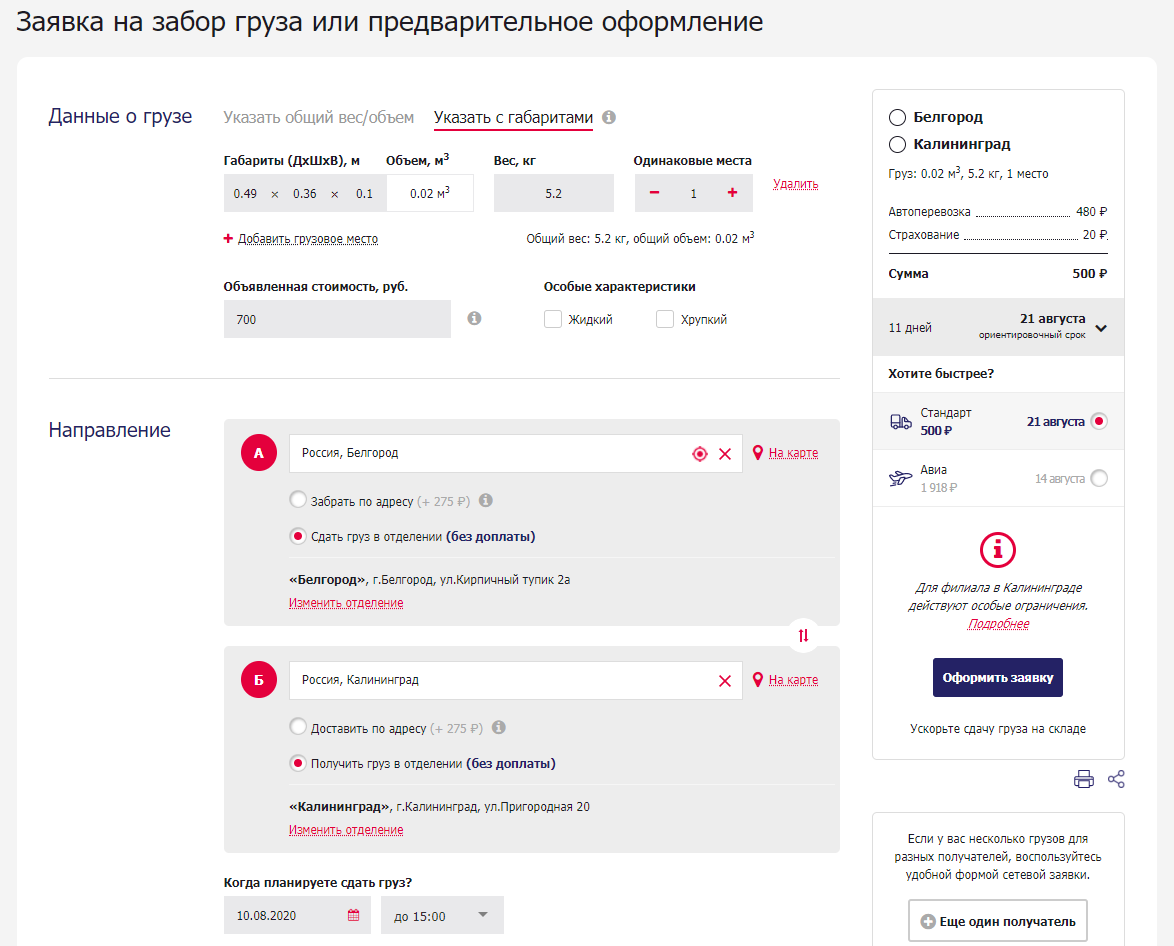Switch to Указать общий вес/объем tab
1174x946 pixels.
[318, 118]
